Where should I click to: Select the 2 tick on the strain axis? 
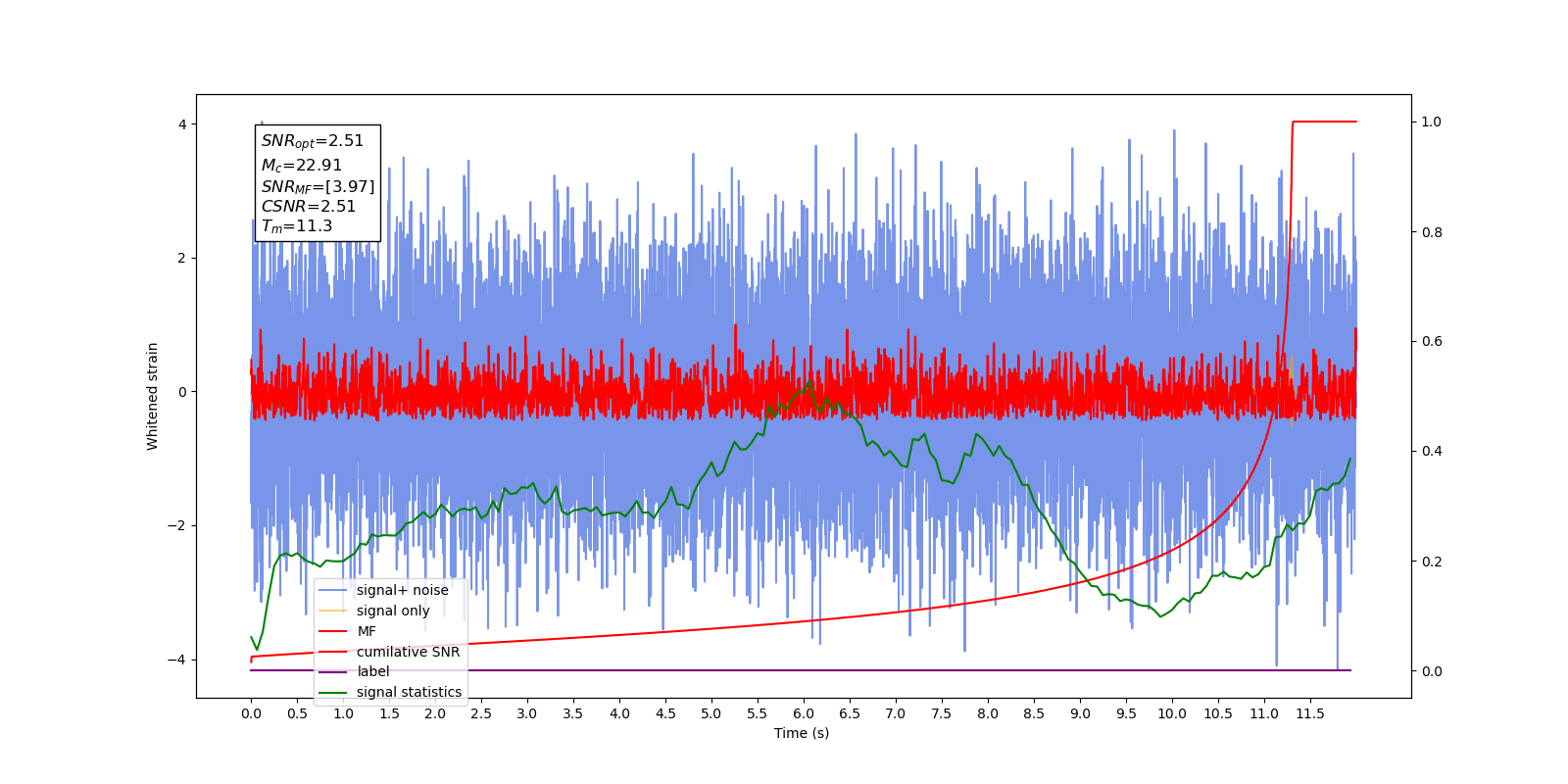tap(182, 259)
